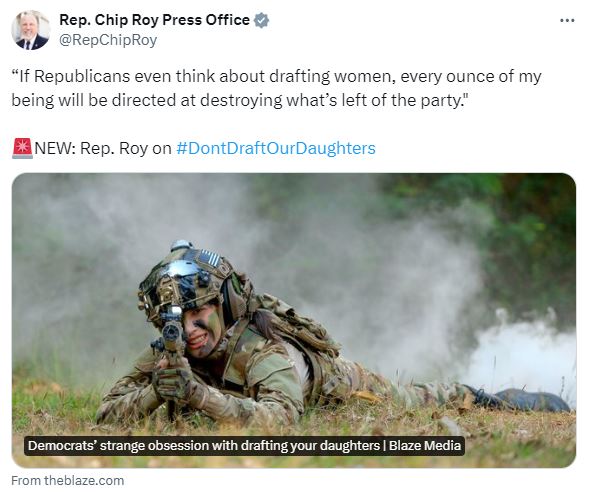Click the 'NEW: Rep. Roy on' text
592x493 pixels.
(103, 148)
